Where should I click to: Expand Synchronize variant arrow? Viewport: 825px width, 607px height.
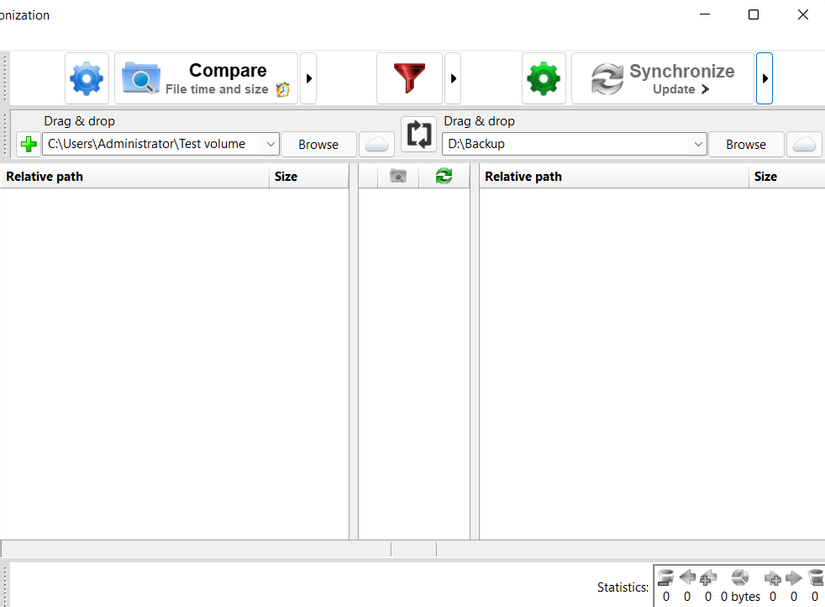pyautogui.click(x=764, y=78)
